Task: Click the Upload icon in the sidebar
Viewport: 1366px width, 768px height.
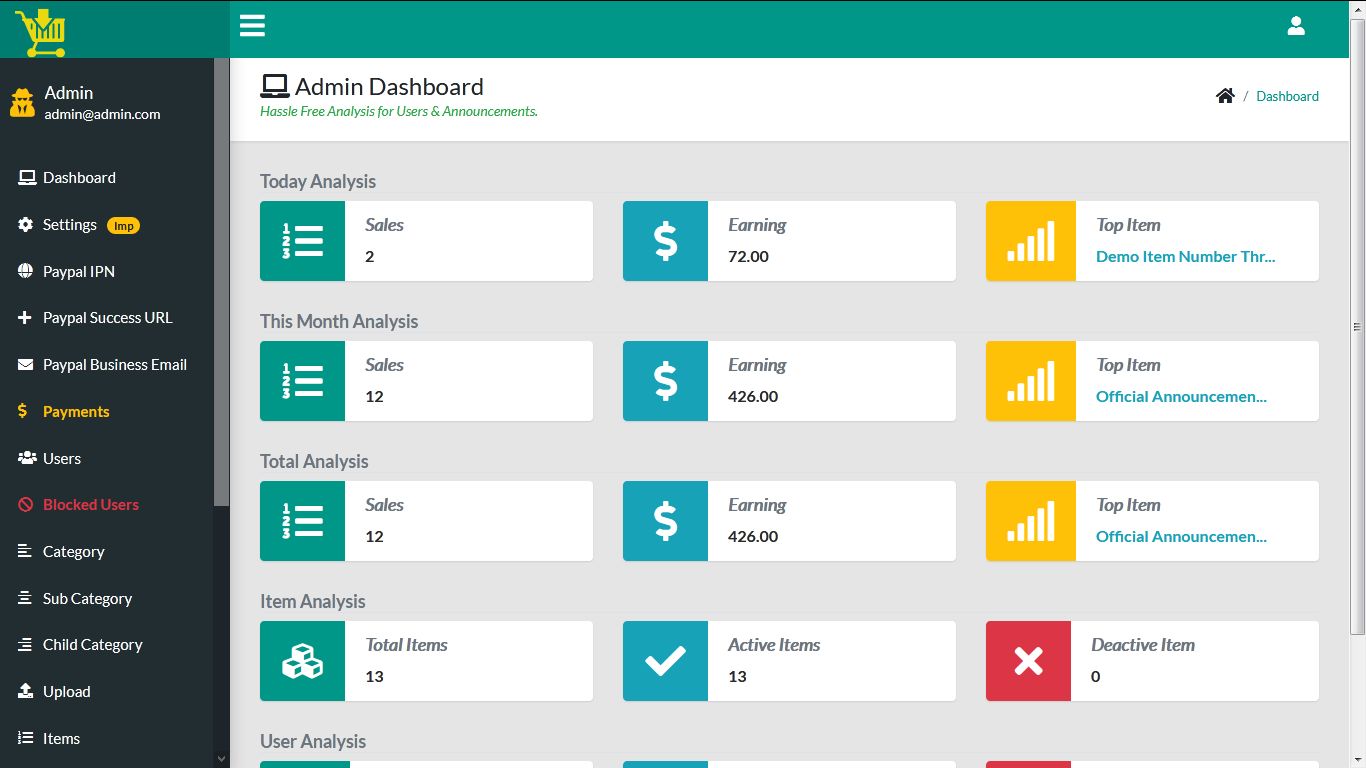Action: [x=24, y=691]
